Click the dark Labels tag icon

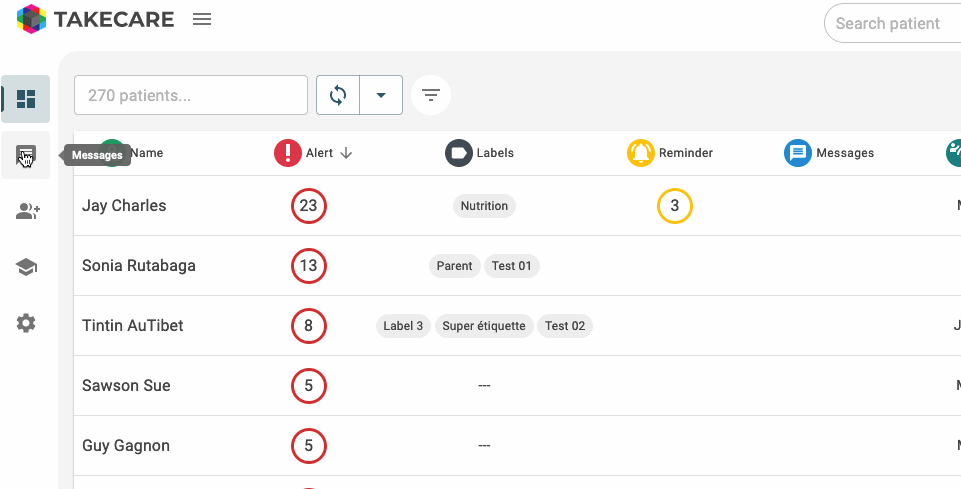coord(459,153)
